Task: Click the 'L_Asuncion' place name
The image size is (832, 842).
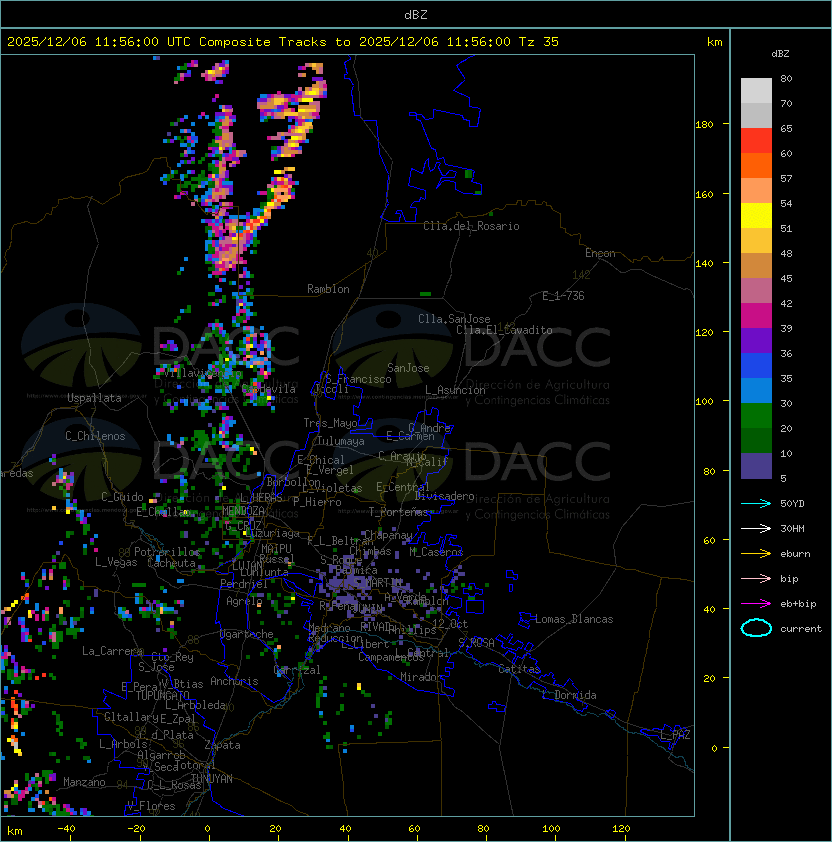Action: (x=455, y=390)
